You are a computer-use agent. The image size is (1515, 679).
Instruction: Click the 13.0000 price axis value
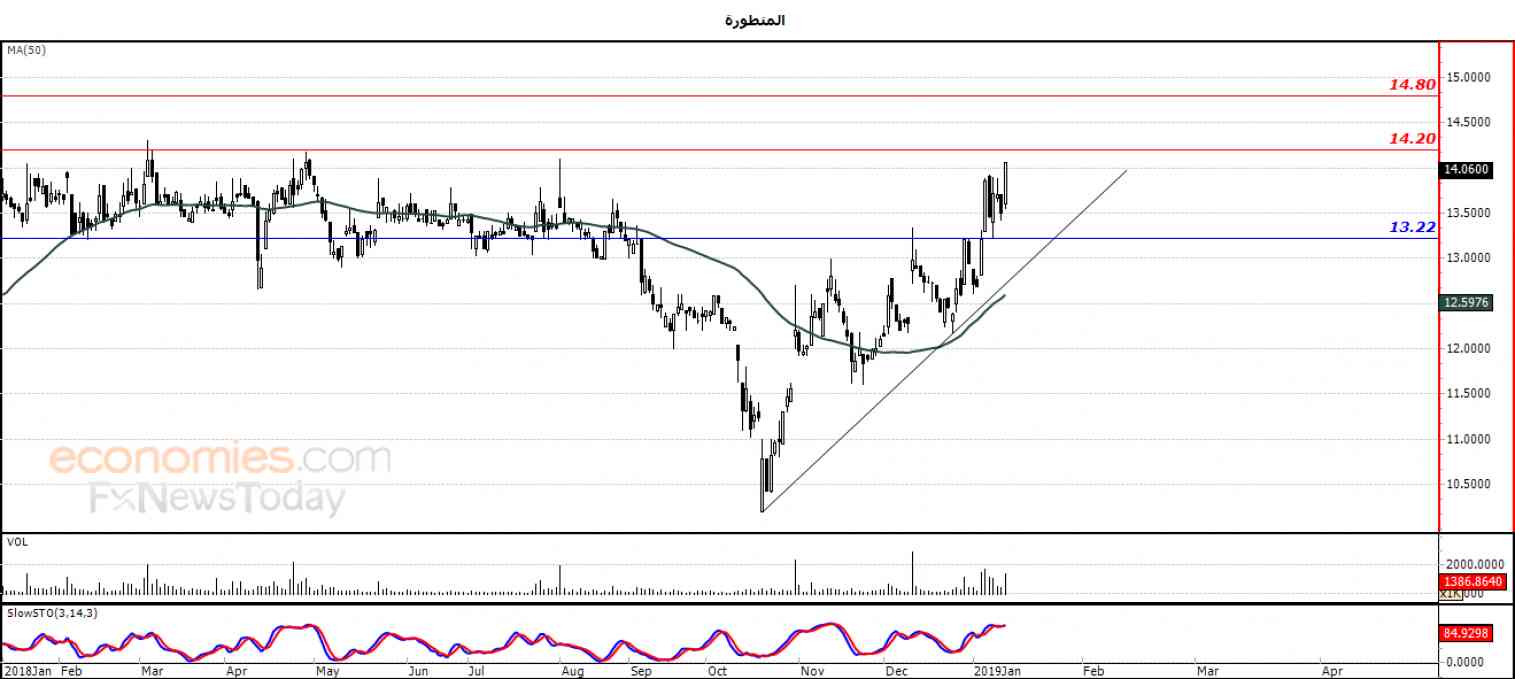[x=1469, y=258]
